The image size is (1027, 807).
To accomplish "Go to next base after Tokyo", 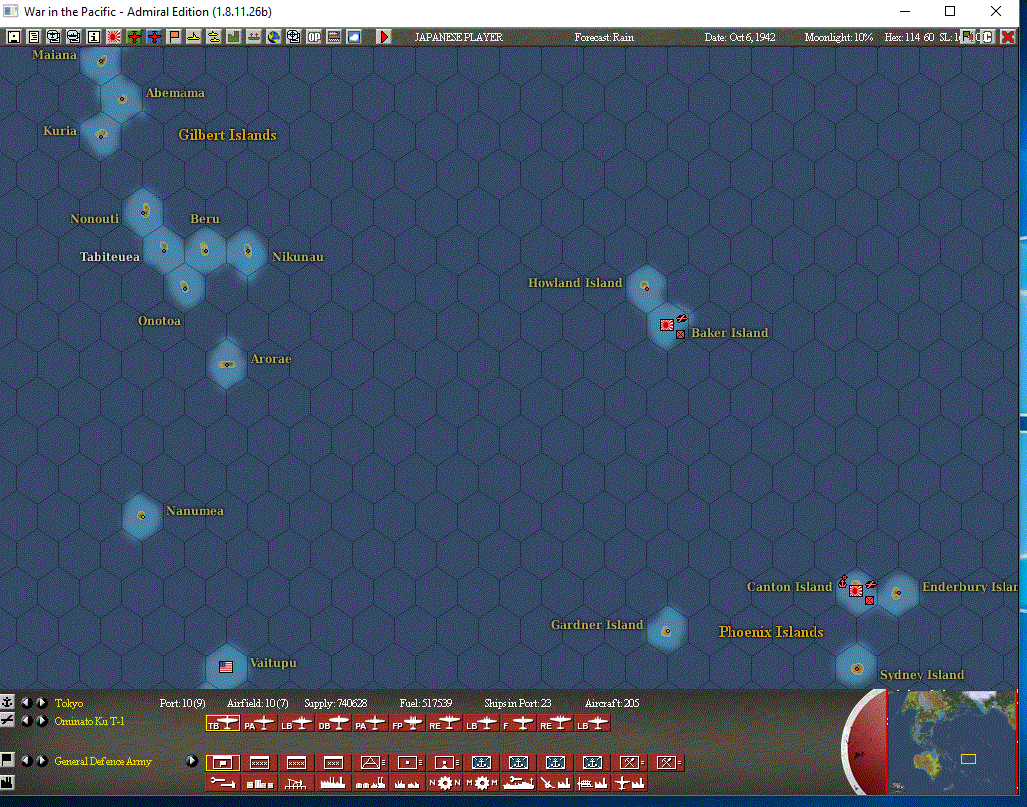I will click(x=41, y=702).
